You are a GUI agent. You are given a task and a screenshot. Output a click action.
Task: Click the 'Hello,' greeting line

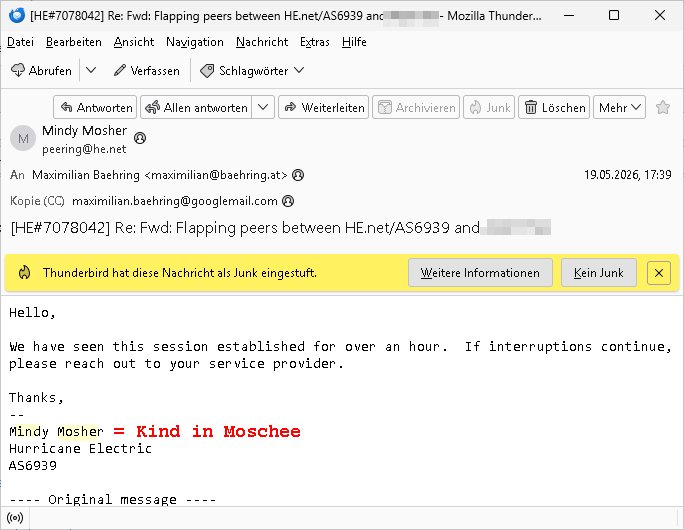(33, 313)
